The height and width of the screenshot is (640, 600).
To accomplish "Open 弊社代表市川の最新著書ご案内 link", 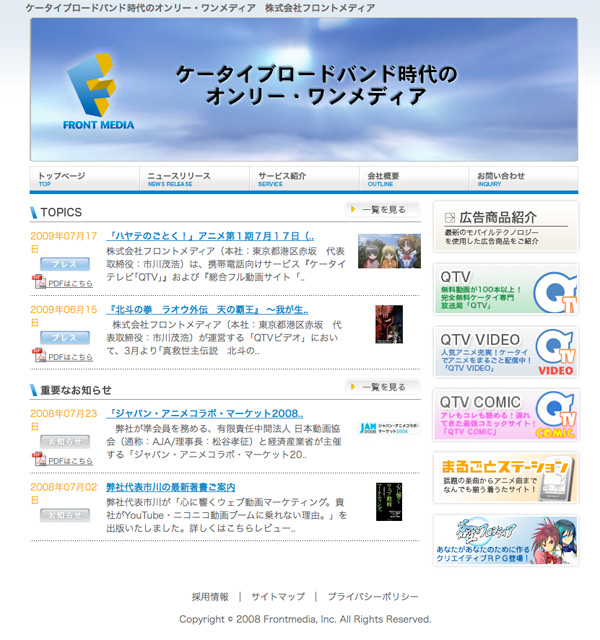I will pyautogui.click(x=171, y=487).
